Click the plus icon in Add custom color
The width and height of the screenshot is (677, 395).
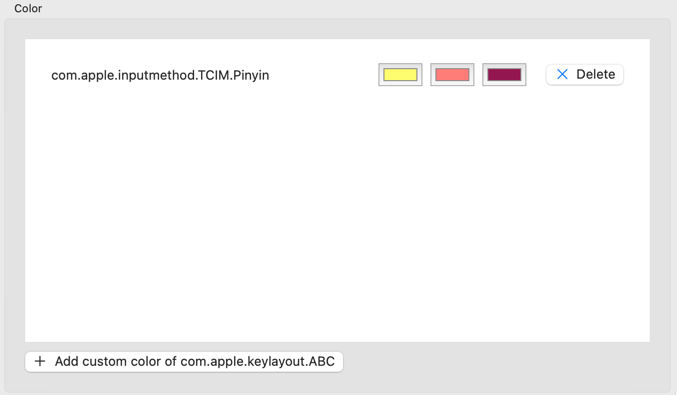tap(40, 361)
